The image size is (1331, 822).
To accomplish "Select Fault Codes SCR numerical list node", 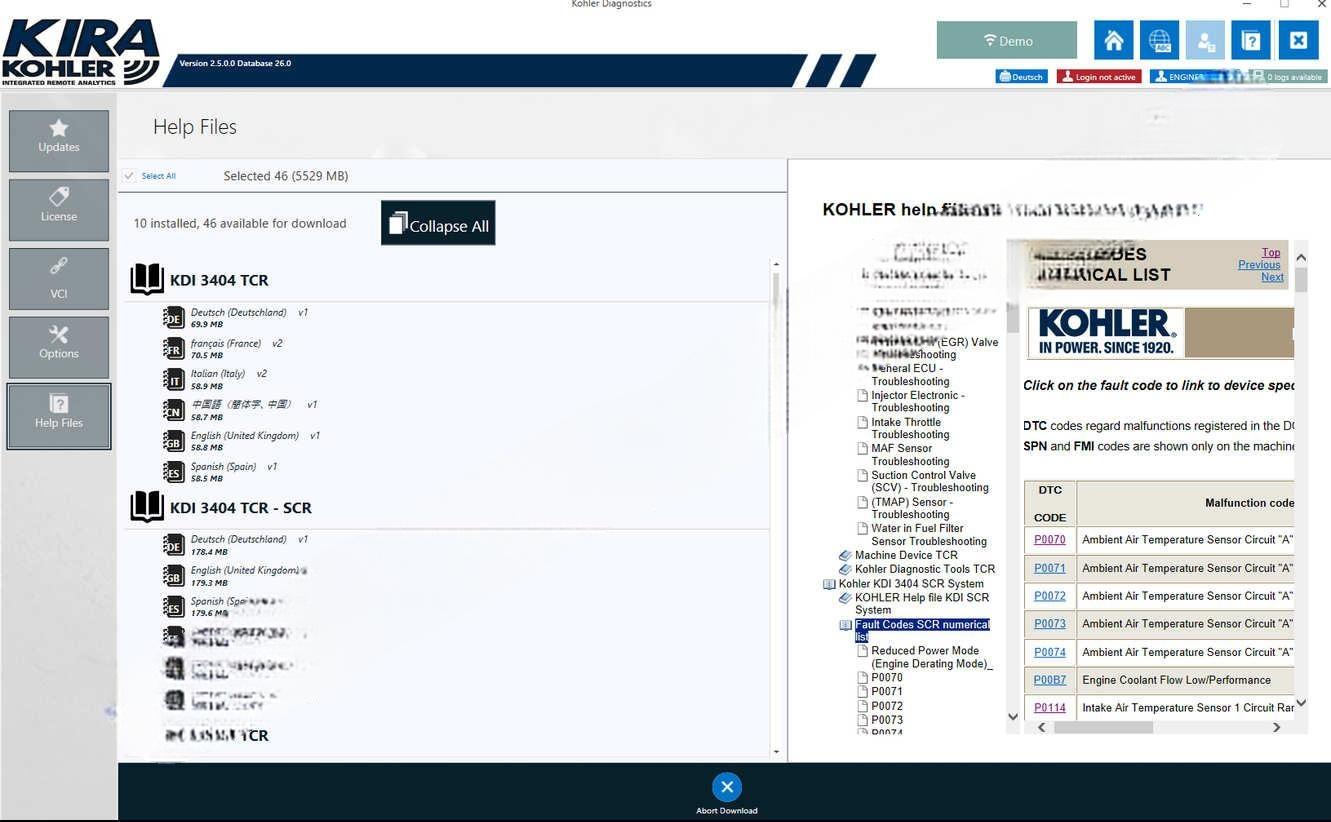I will (921, 630).
